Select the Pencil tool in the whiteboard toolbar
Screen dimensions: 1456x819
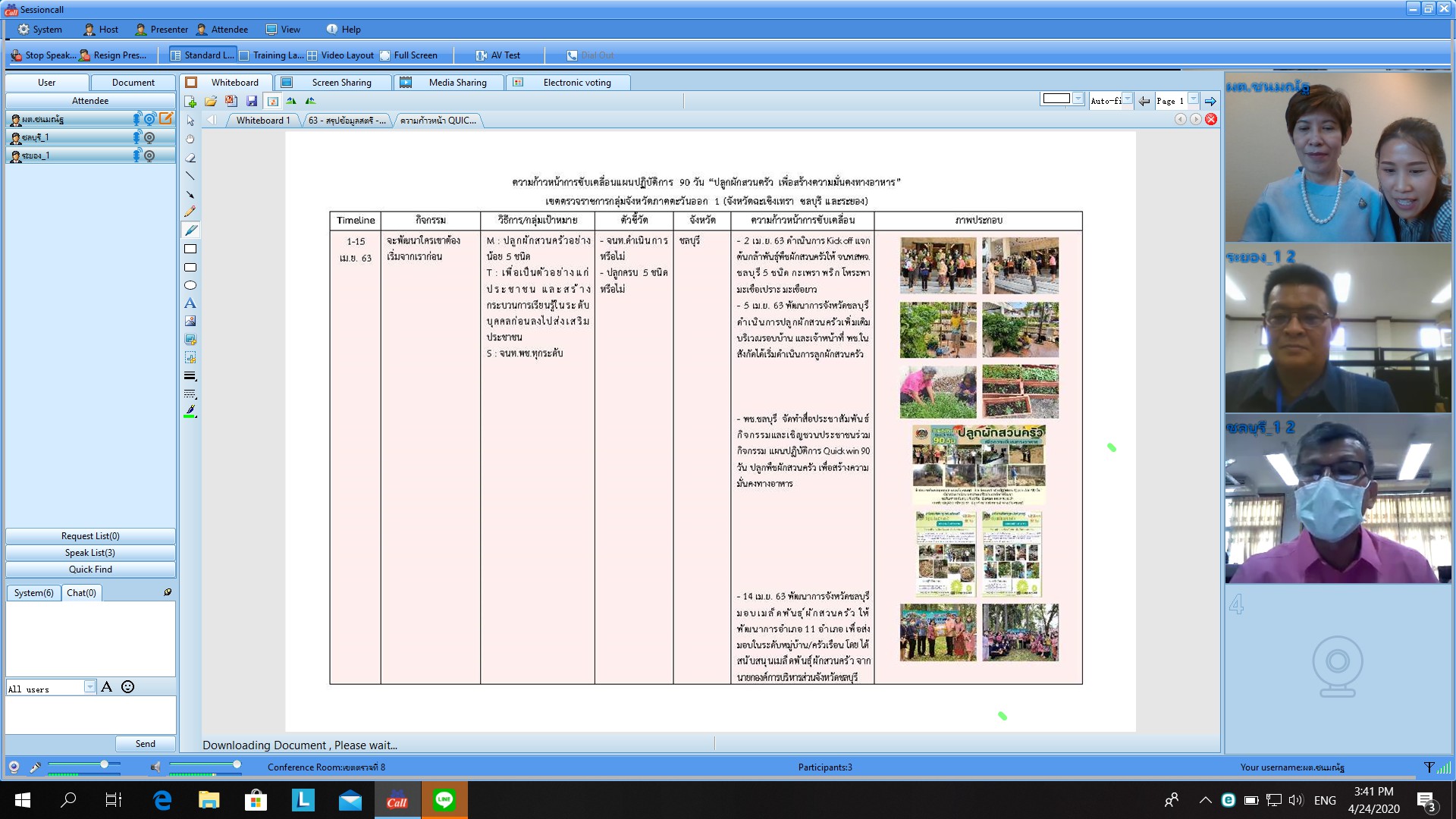(x=190, y=212)
